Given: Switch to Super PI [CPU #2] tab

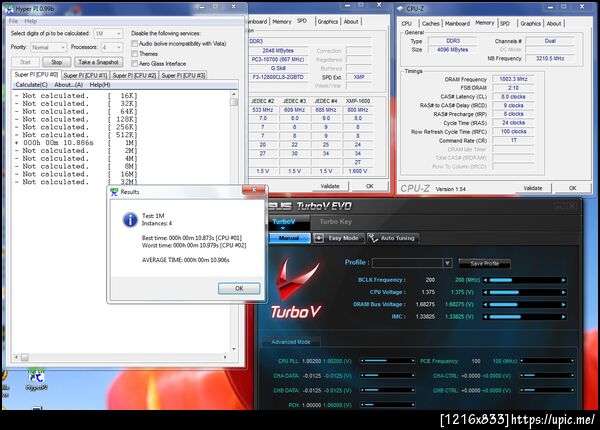Looking at the screenshot, I should (x=134, y=75).
